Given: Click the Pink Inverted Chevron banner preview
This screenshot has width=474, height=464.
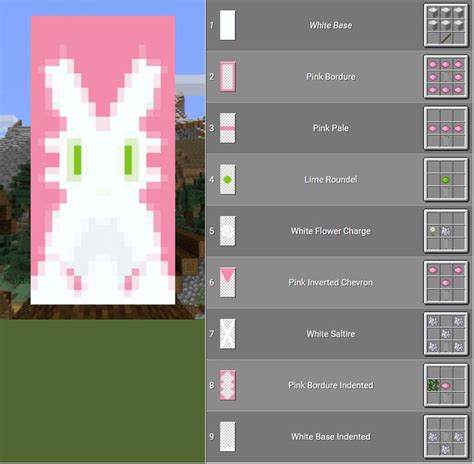Looking at the screenshot, I should click(x=228, y=282).
